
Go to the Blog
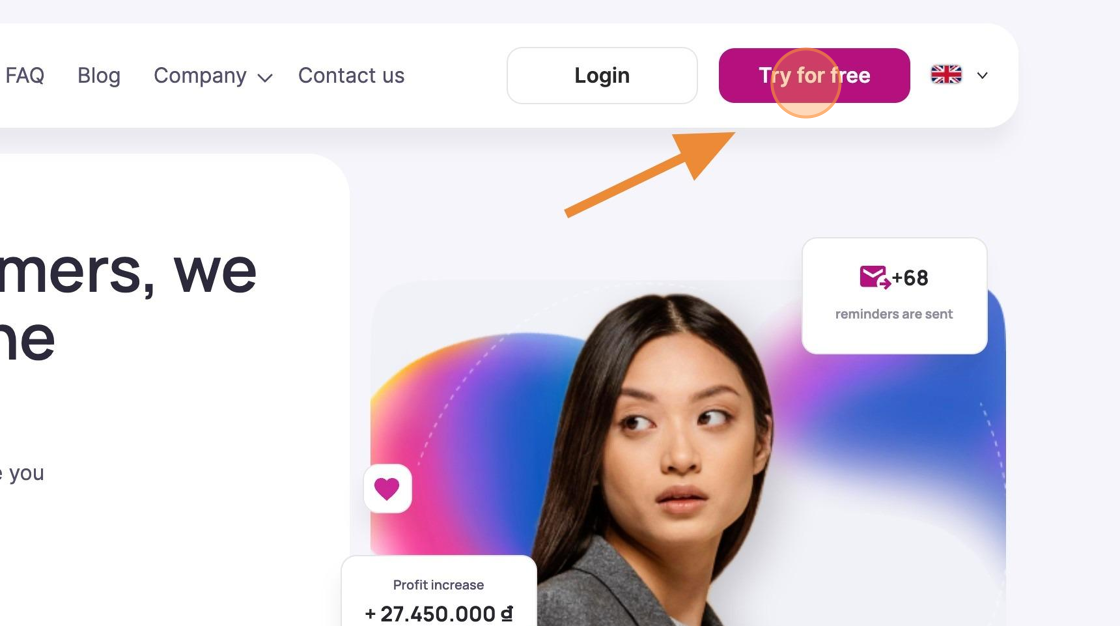coord(99,75)
